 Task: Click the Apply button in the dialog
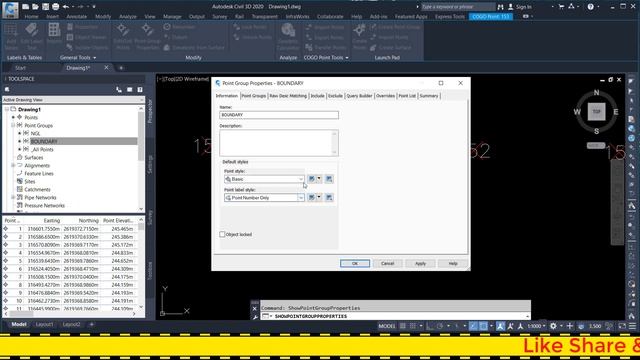click(x=420, y=264)
